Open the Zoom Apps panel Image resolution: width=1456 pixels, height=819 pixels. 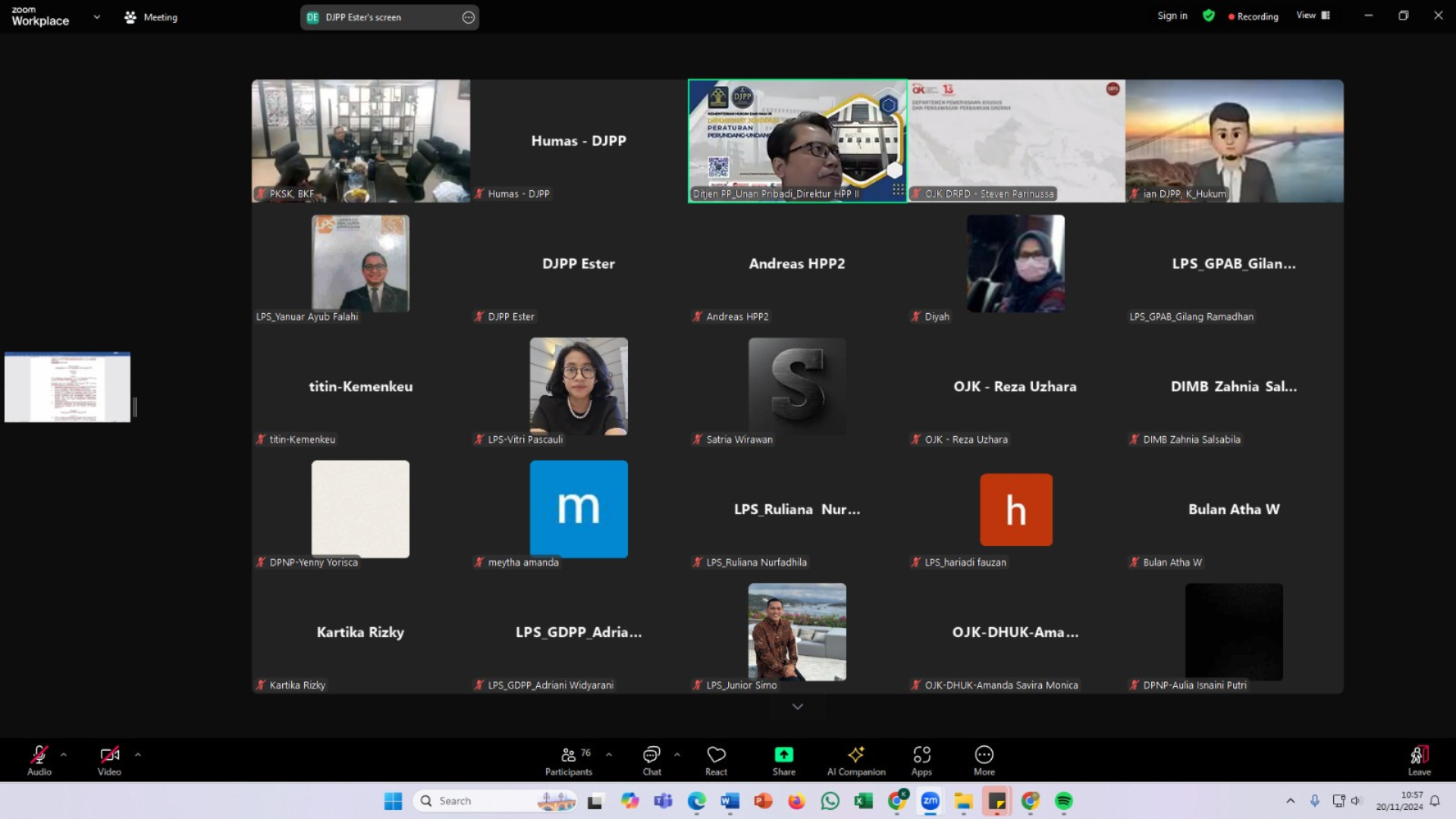(921, 761)
